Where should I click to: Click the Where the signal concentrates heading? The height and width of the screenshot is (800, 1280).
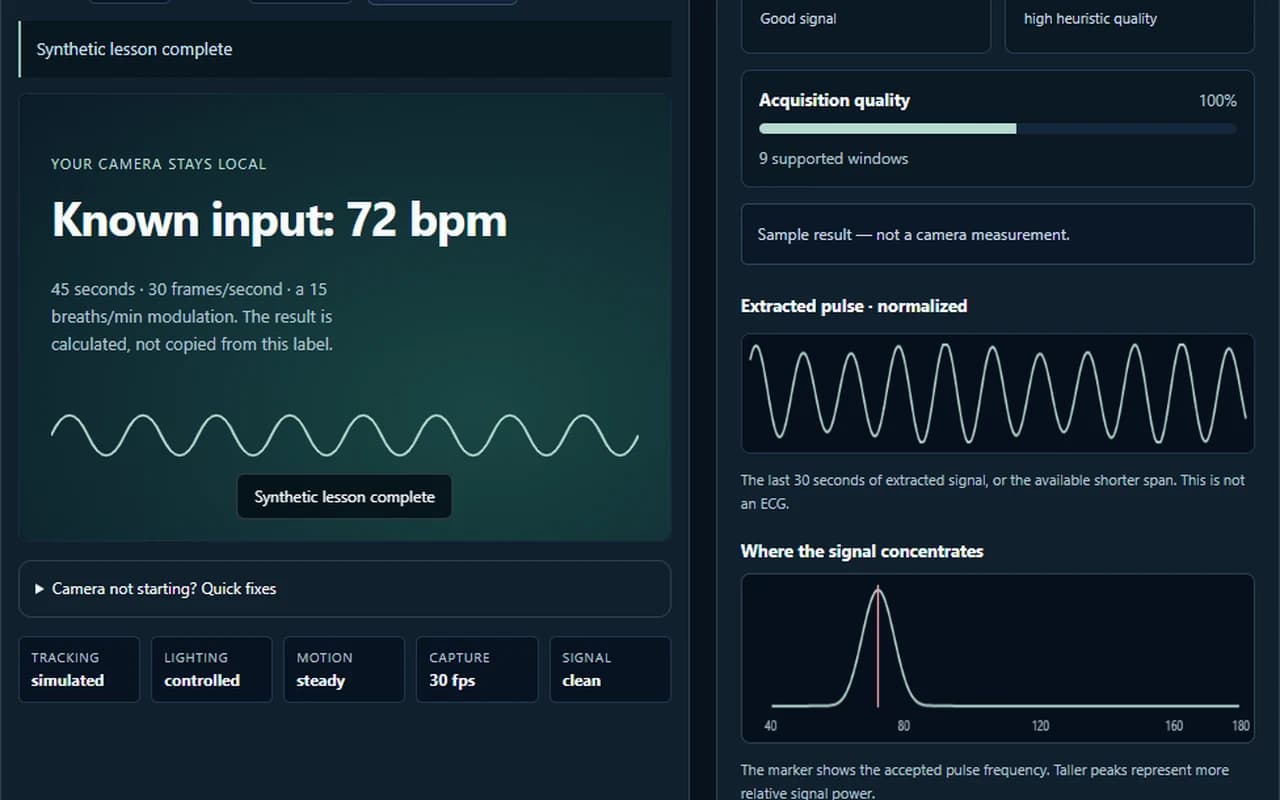click(x=861, y=551)
